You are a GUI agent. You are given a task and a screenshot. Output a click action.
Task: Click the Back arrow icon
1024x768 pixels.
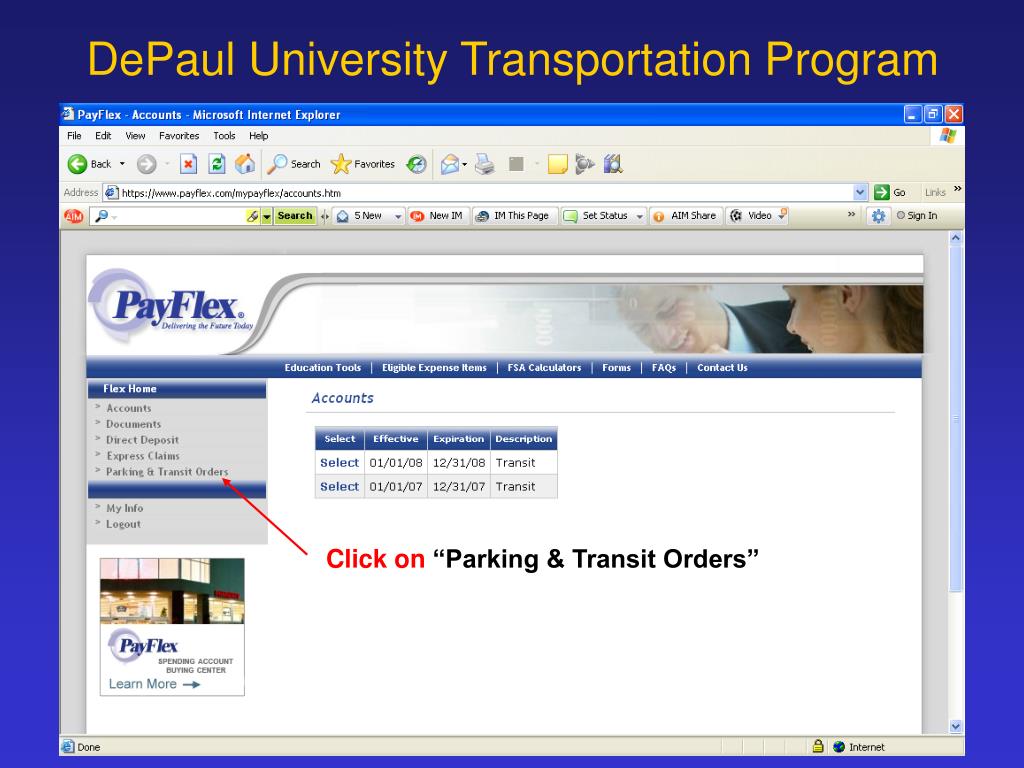tap(77, 164)
